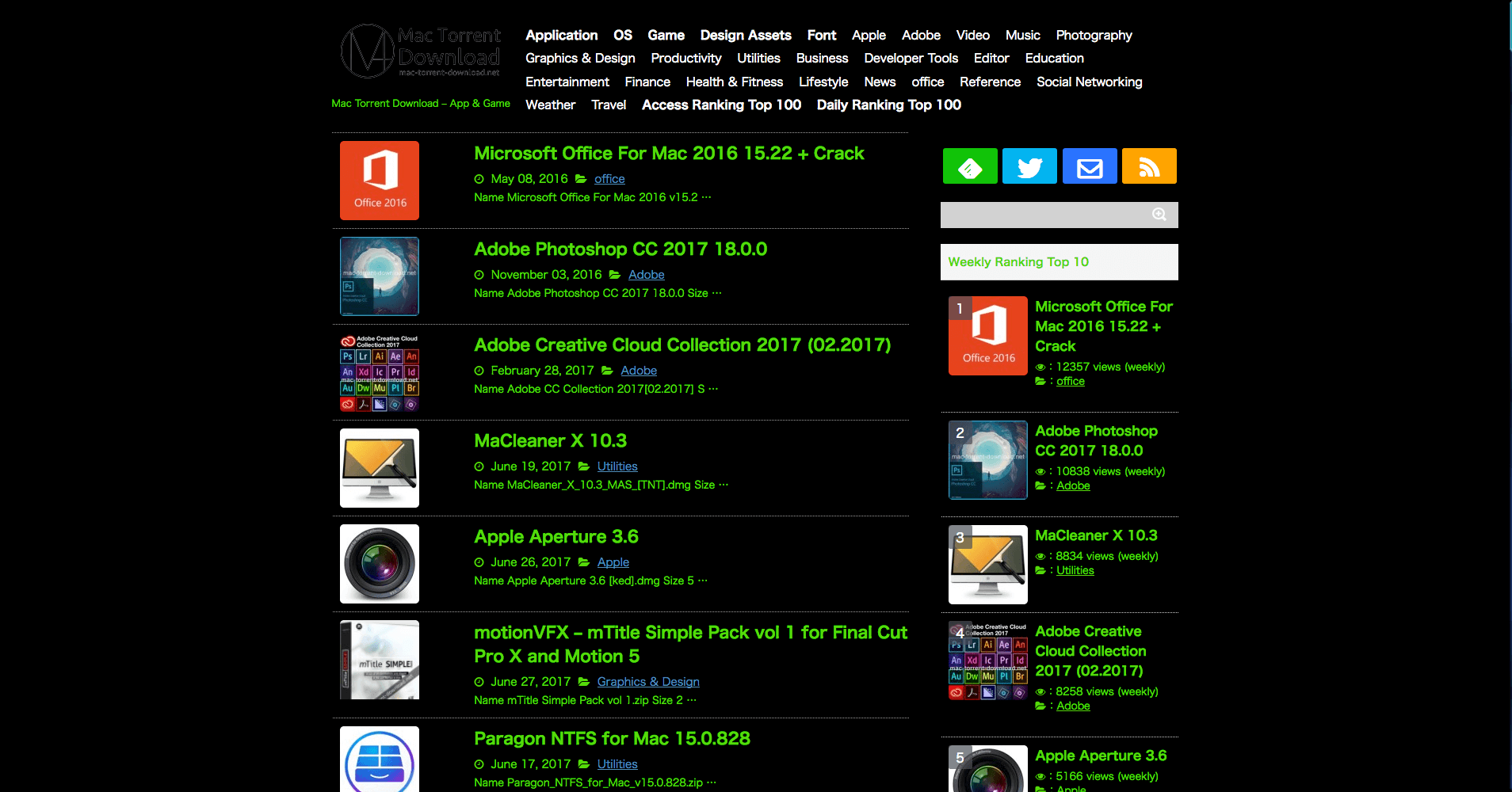
Task: Open rank 2 Photoshop thumbnail in sidebar
Action: [988, 460]
